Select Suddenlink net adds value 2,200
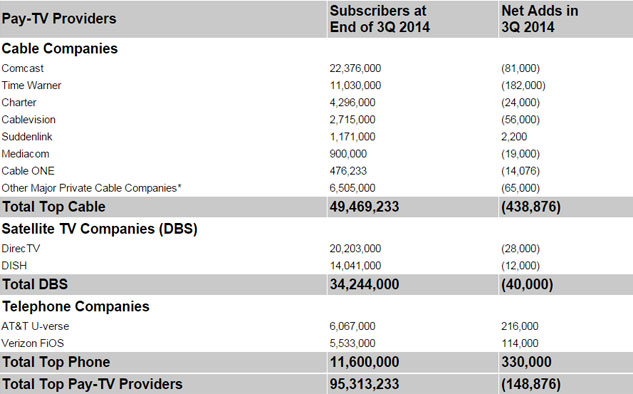 [x=514, y=137]
